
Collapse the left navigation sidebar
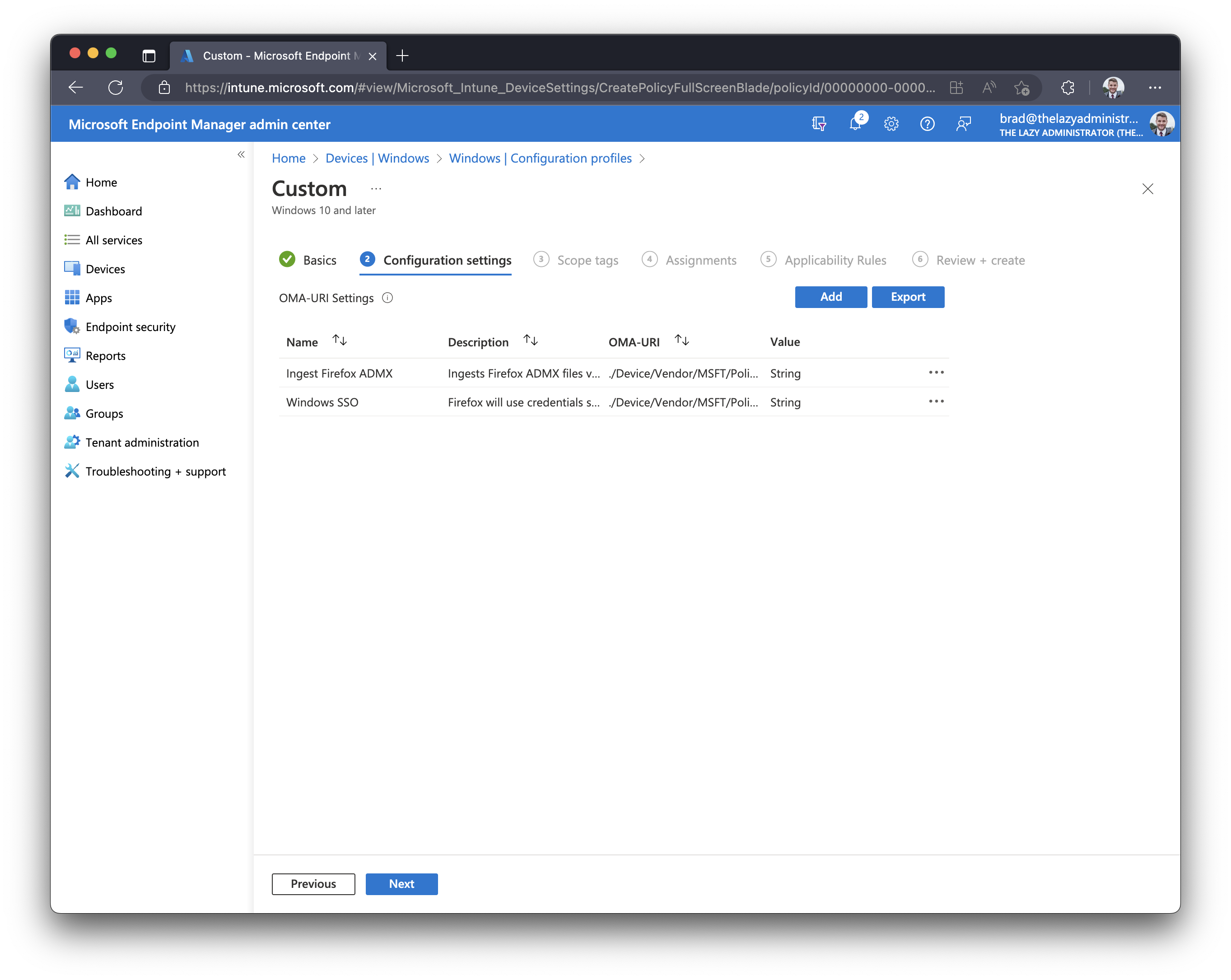(x=241, y=155)
